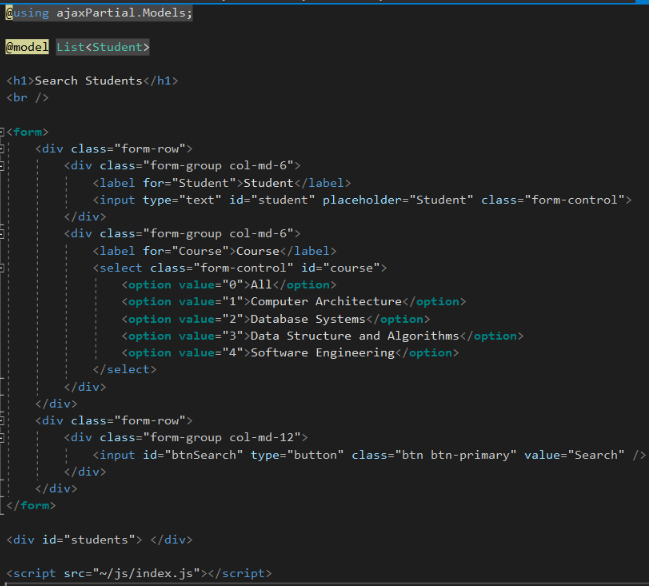Click the closing '</form>' tag
The width and height of the screenshot is (649, 586).
[31, 505]
